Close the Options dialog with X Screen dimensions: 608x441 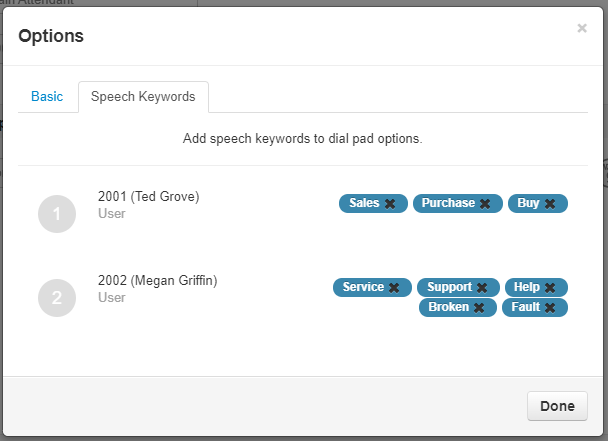pyautogui.click(x=582, y=28)
